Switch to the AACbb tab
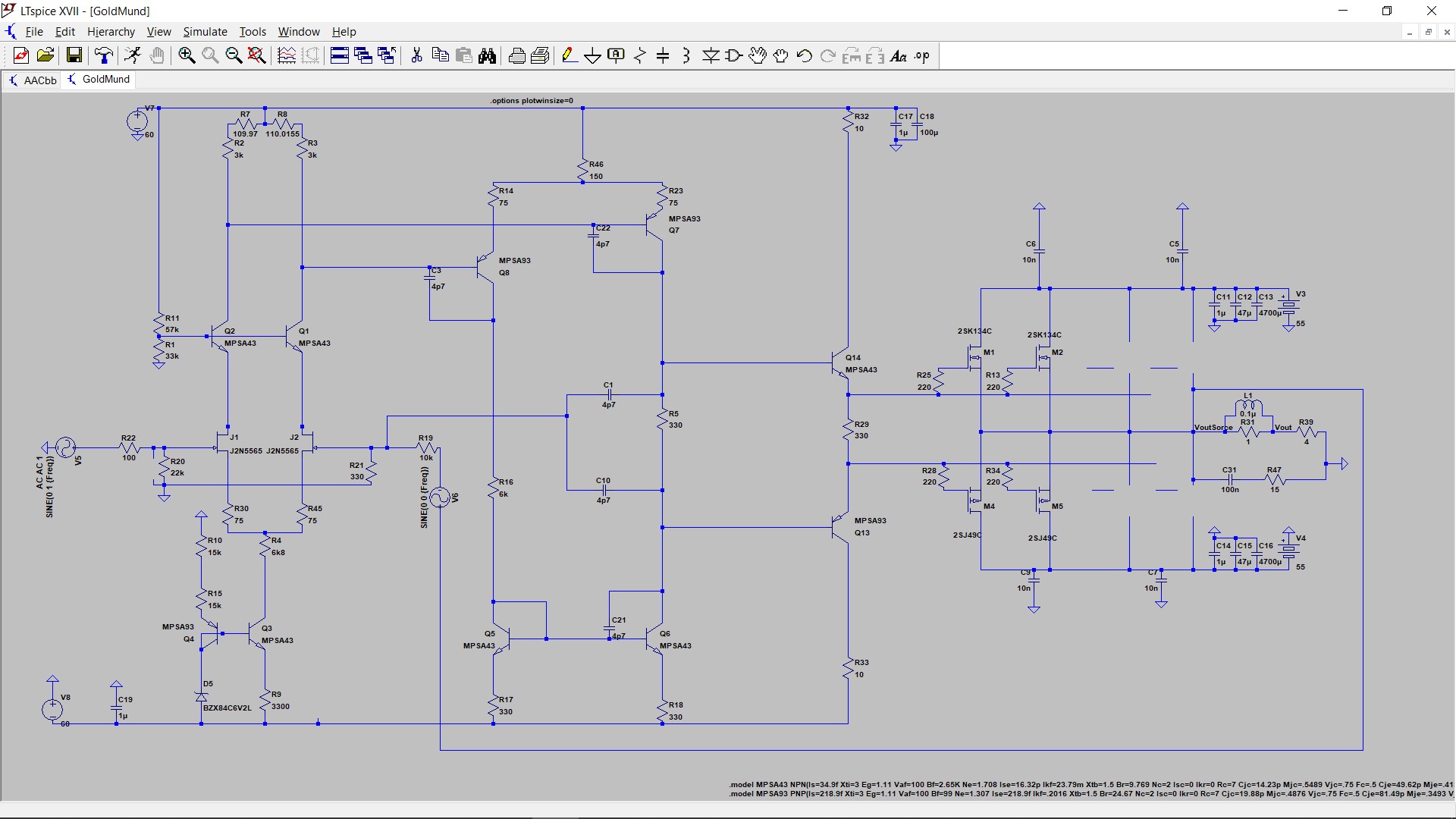Image resolution: width=1456 pixels, height=819 pixels. coord(33,80)
